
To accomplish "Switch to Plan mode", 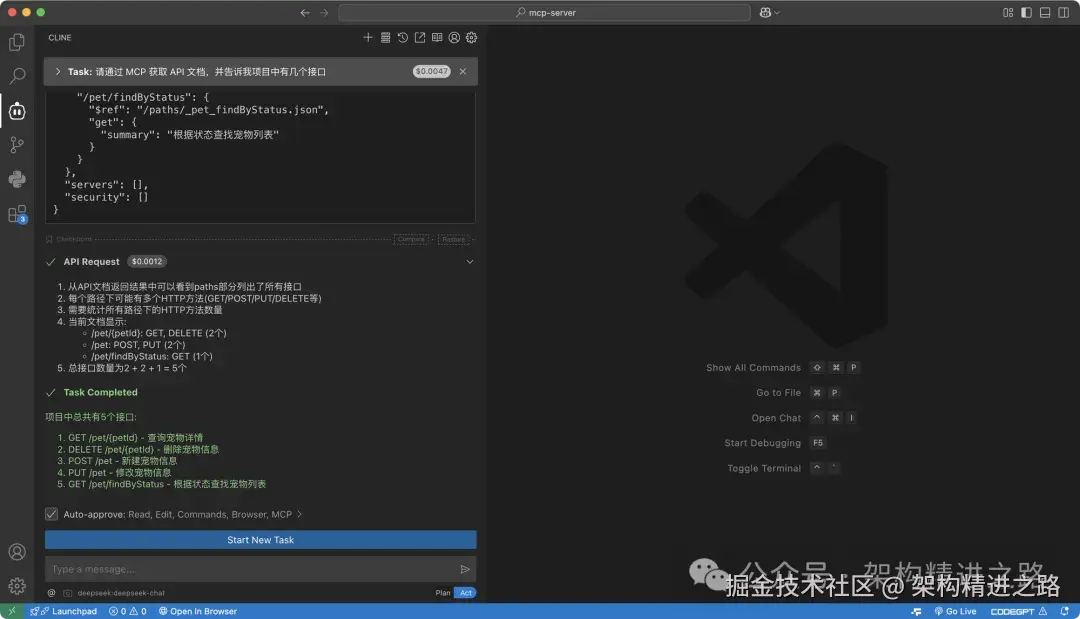I will point(443,593).
